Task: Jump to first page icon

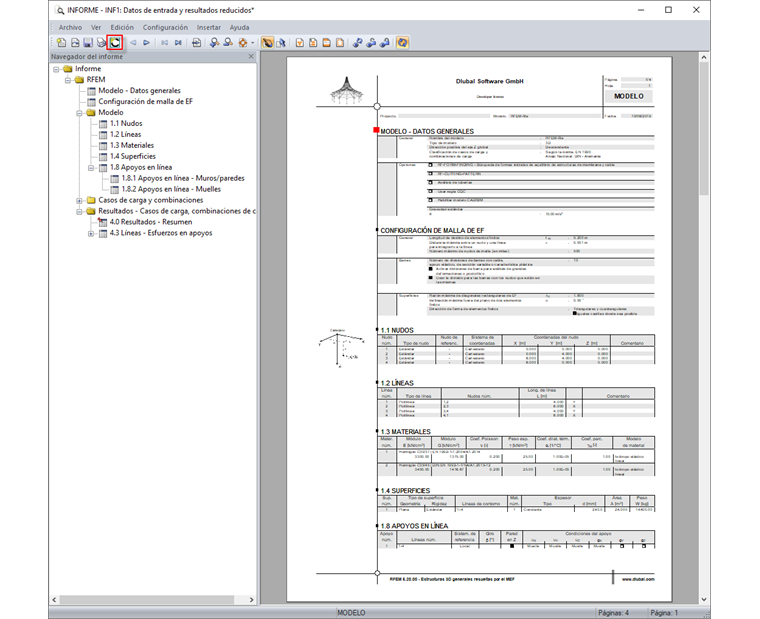Action: point(165,43)
